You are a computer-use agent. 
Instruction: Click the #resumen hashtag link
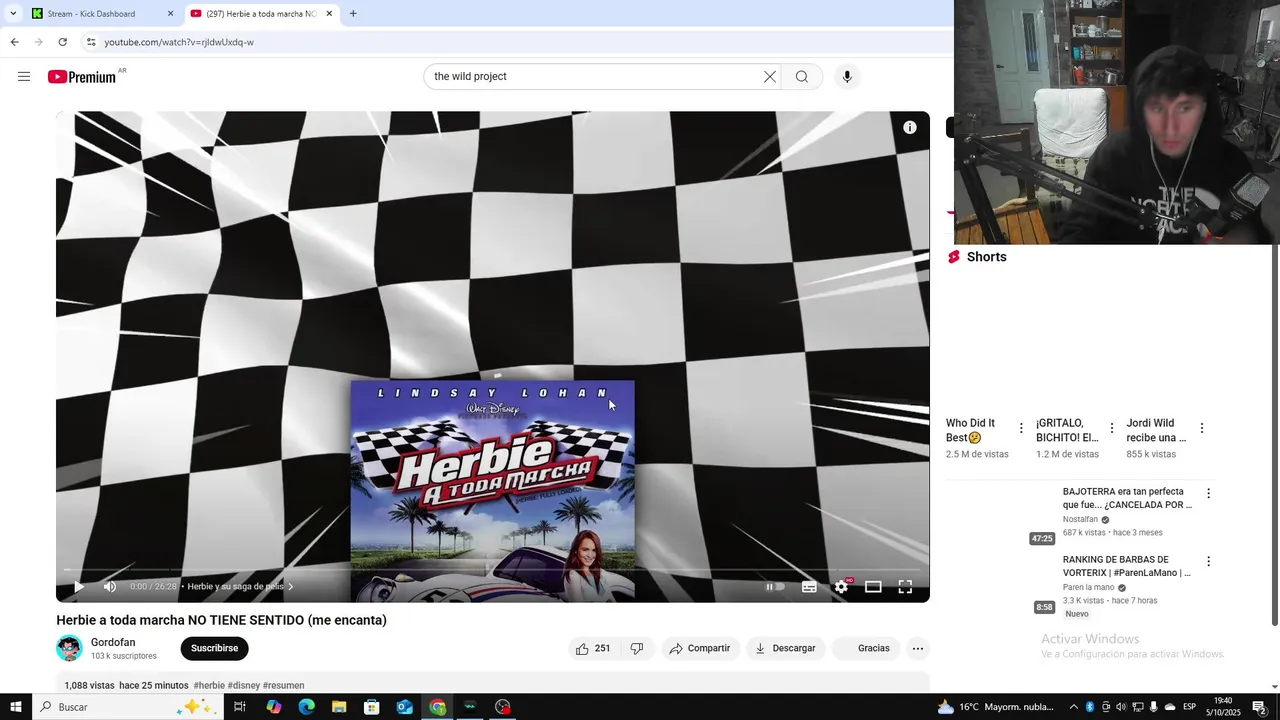pyautogui.click(x=284, y=686)
